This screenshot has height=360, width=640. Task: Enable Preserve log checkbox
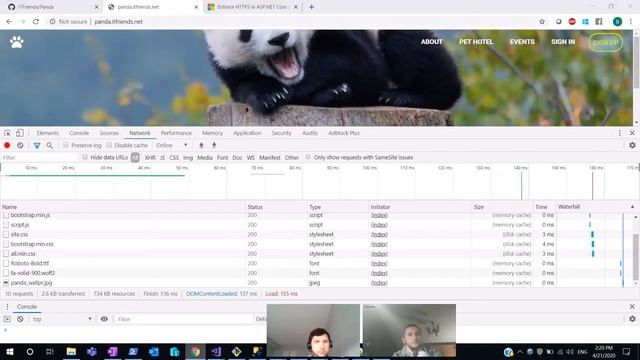(66, 145)
